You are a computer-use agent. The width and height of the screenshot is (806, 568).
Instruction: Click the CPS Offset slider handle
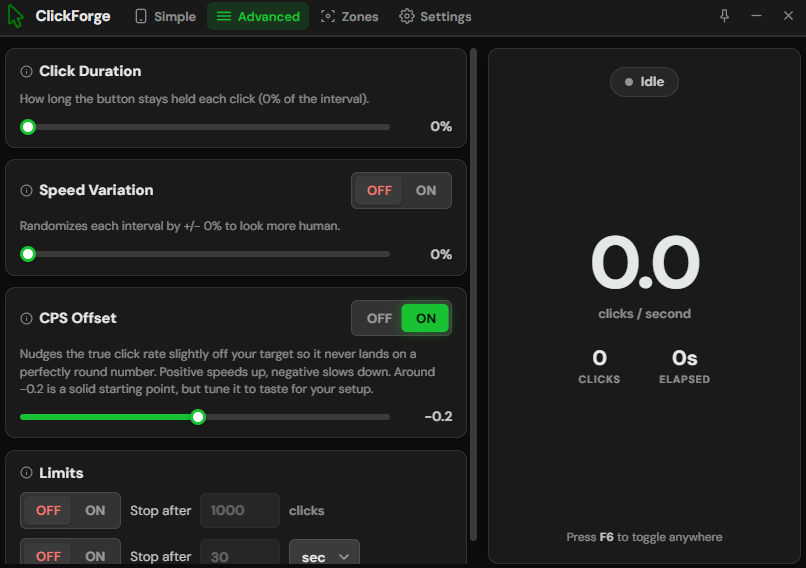tap(198, 417)
